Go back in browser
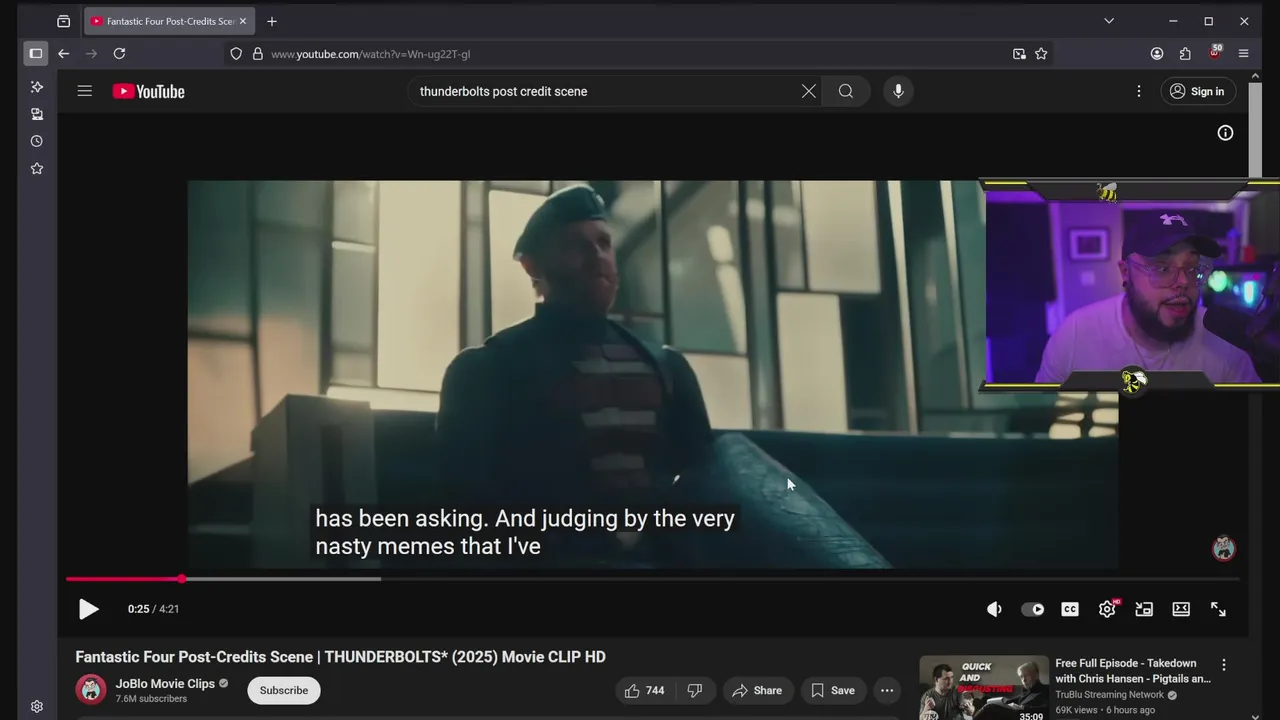The image size is (1280, 720). point(64,54)
